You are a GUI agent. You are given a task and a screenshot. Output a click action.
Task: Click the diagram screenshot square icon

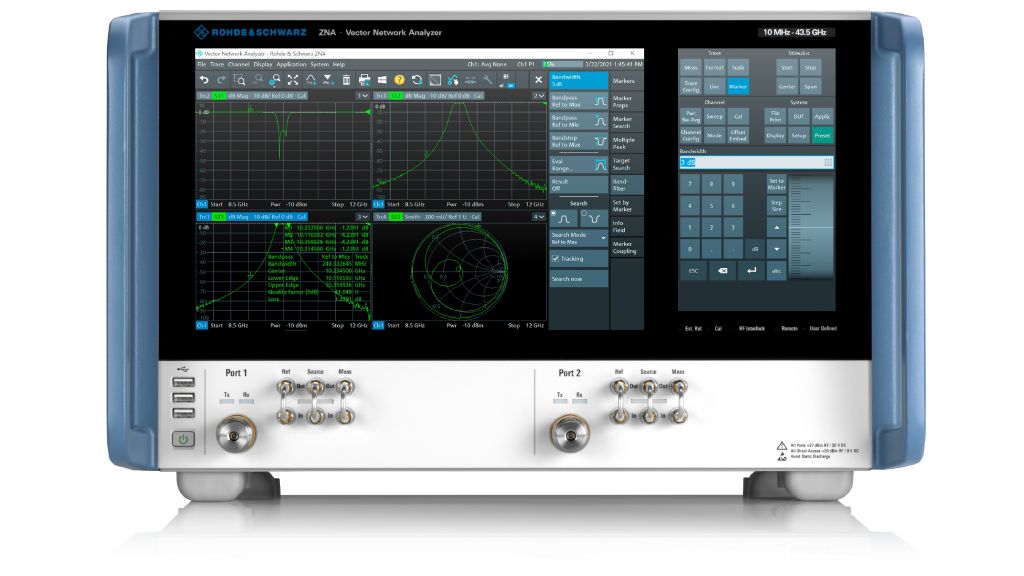coord(435,80)
